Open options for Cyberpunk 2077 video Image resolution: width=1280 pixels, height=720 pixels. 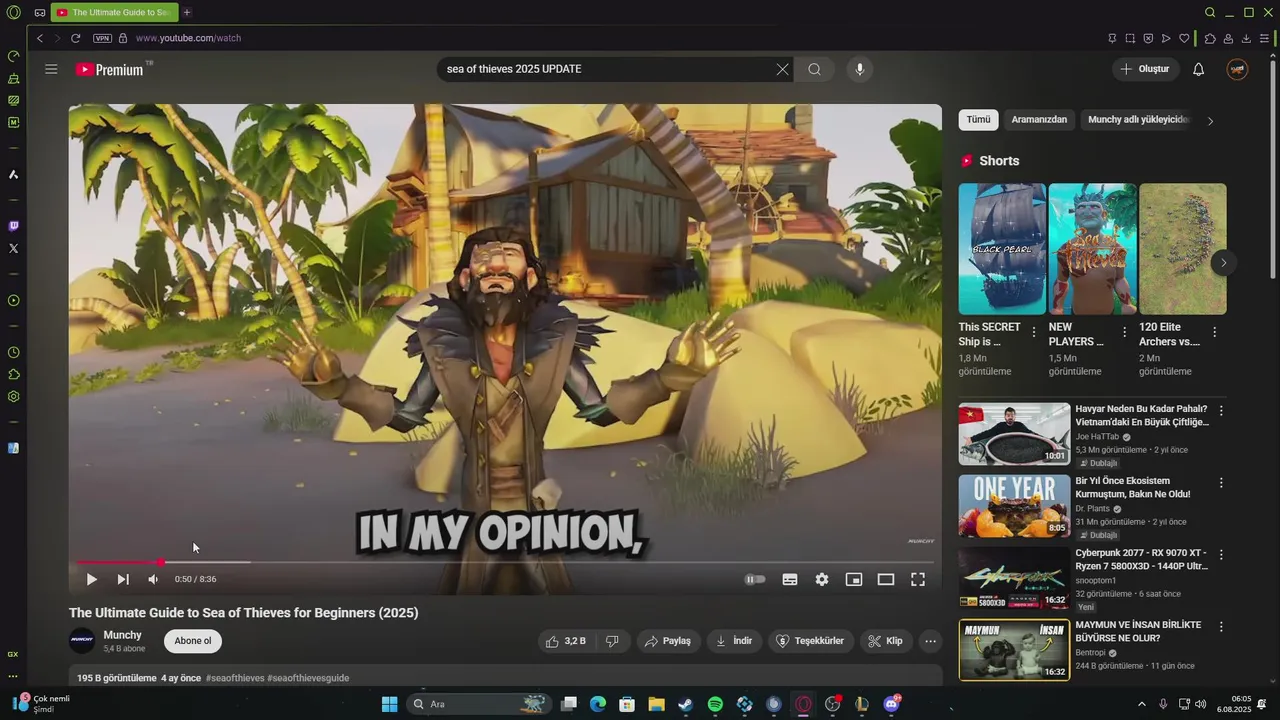tap(1221, 555)
